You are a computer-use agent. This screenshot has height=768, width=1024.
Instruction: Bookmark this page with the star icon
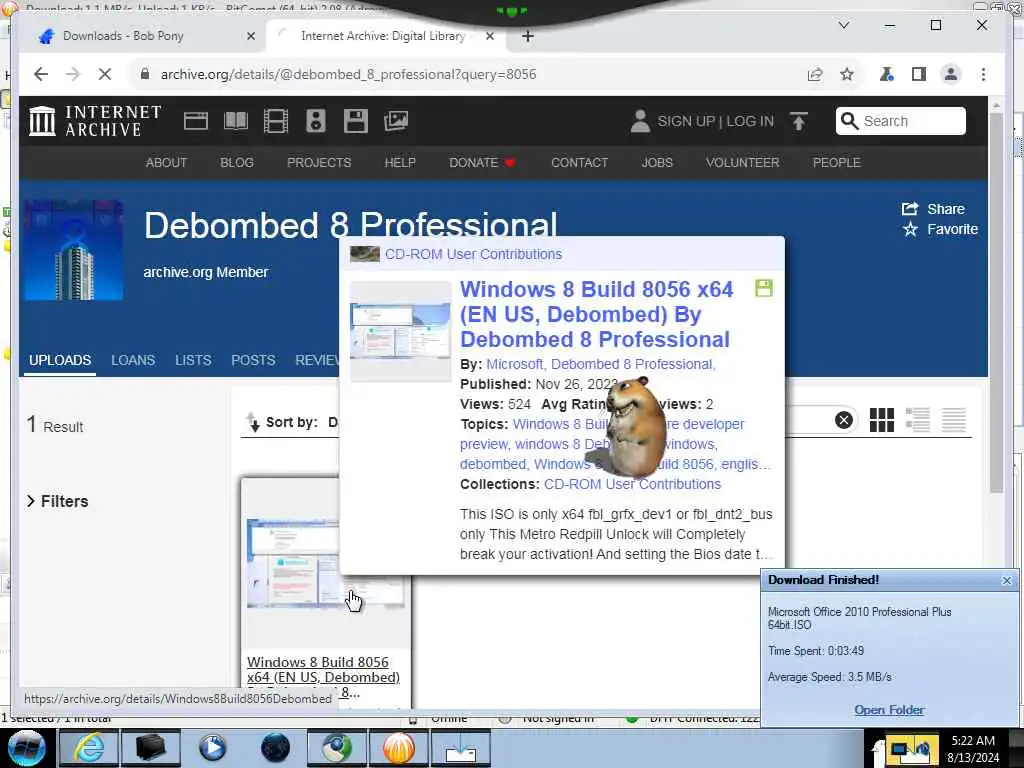click(x=847, y=74)
